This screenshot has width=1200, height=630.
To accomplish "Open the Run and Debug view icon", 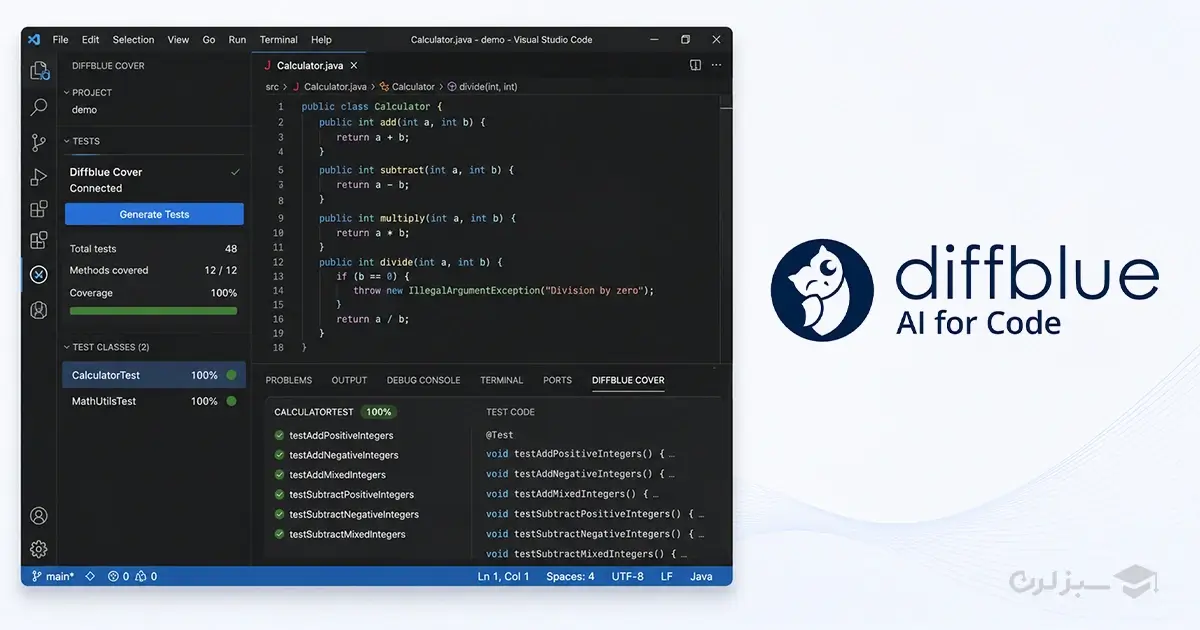I will pyautogui.click(x=39, y=177).
